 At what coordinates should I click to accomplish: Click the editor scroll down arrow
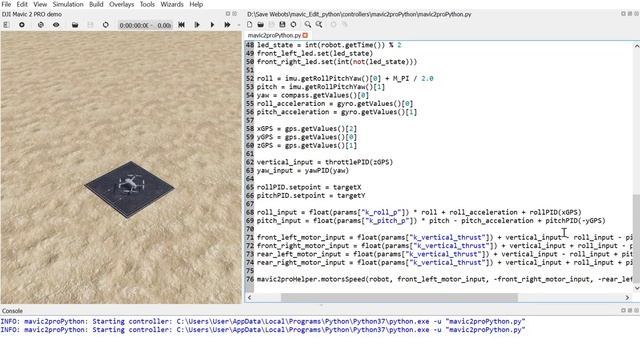pos(636,288)
